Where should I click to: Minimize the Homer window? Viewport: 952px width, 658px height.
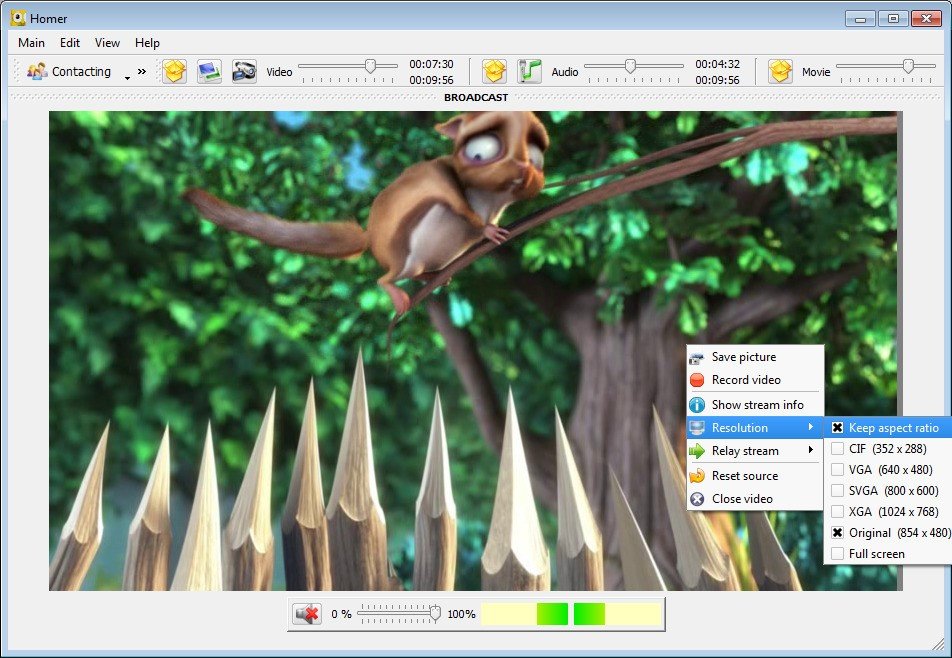coord(860,19)
